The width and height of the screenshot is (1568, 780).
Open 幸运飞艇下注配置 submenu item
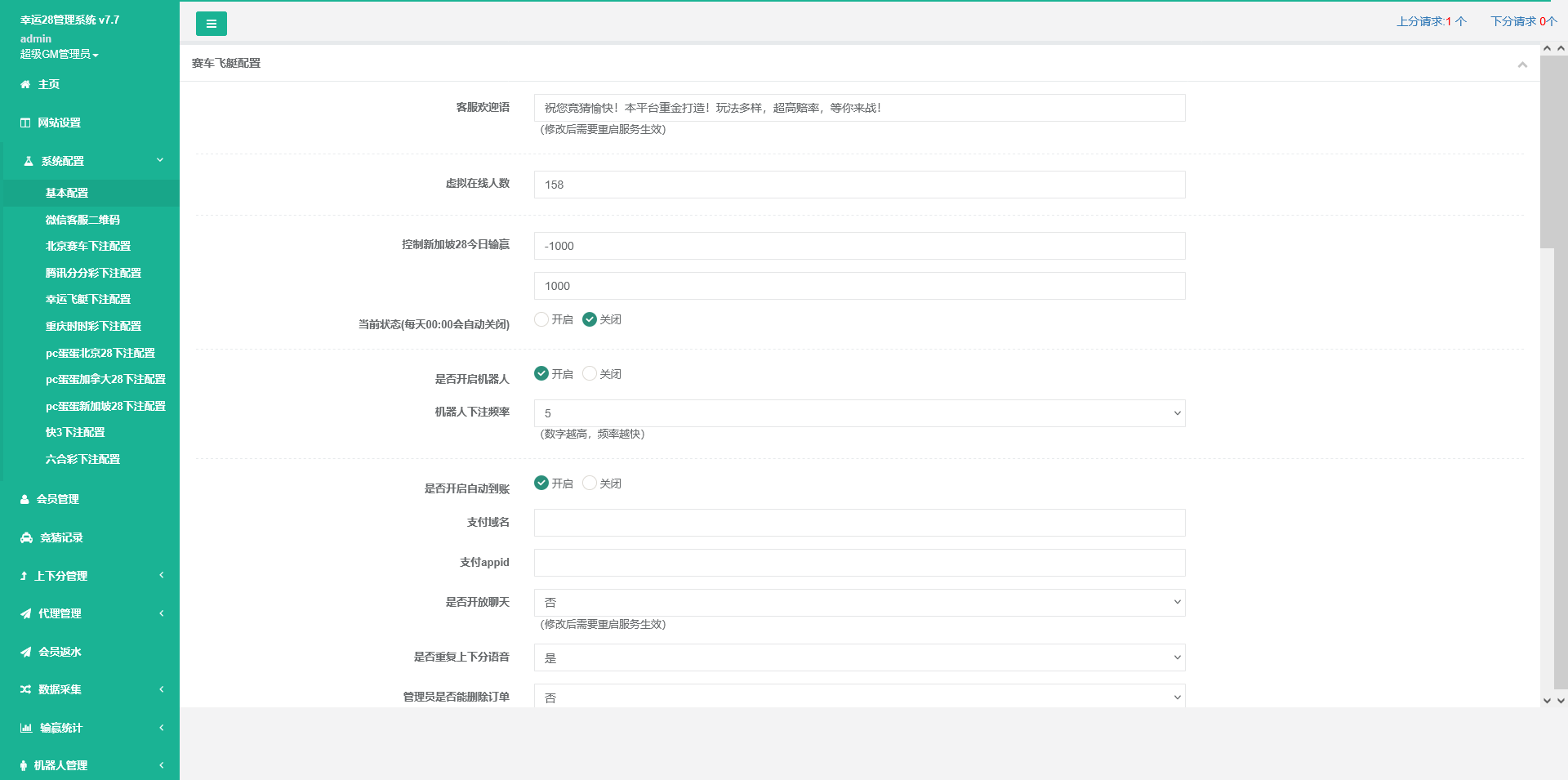[x=91, y=299]
